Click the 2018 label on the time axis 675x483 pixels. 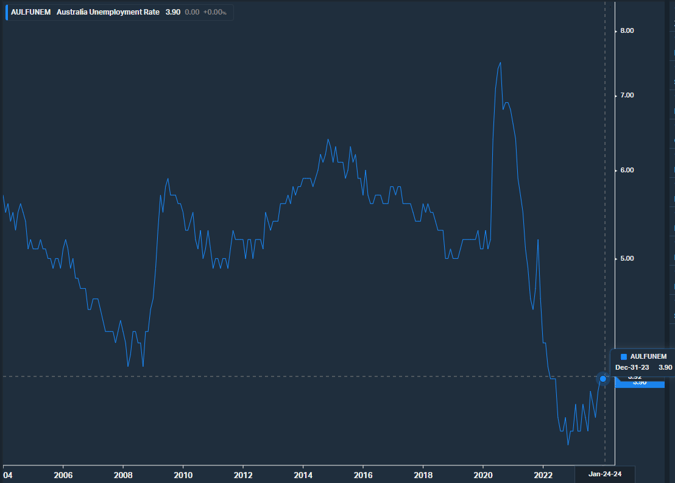pyautogui.click(x=423, y=475)
